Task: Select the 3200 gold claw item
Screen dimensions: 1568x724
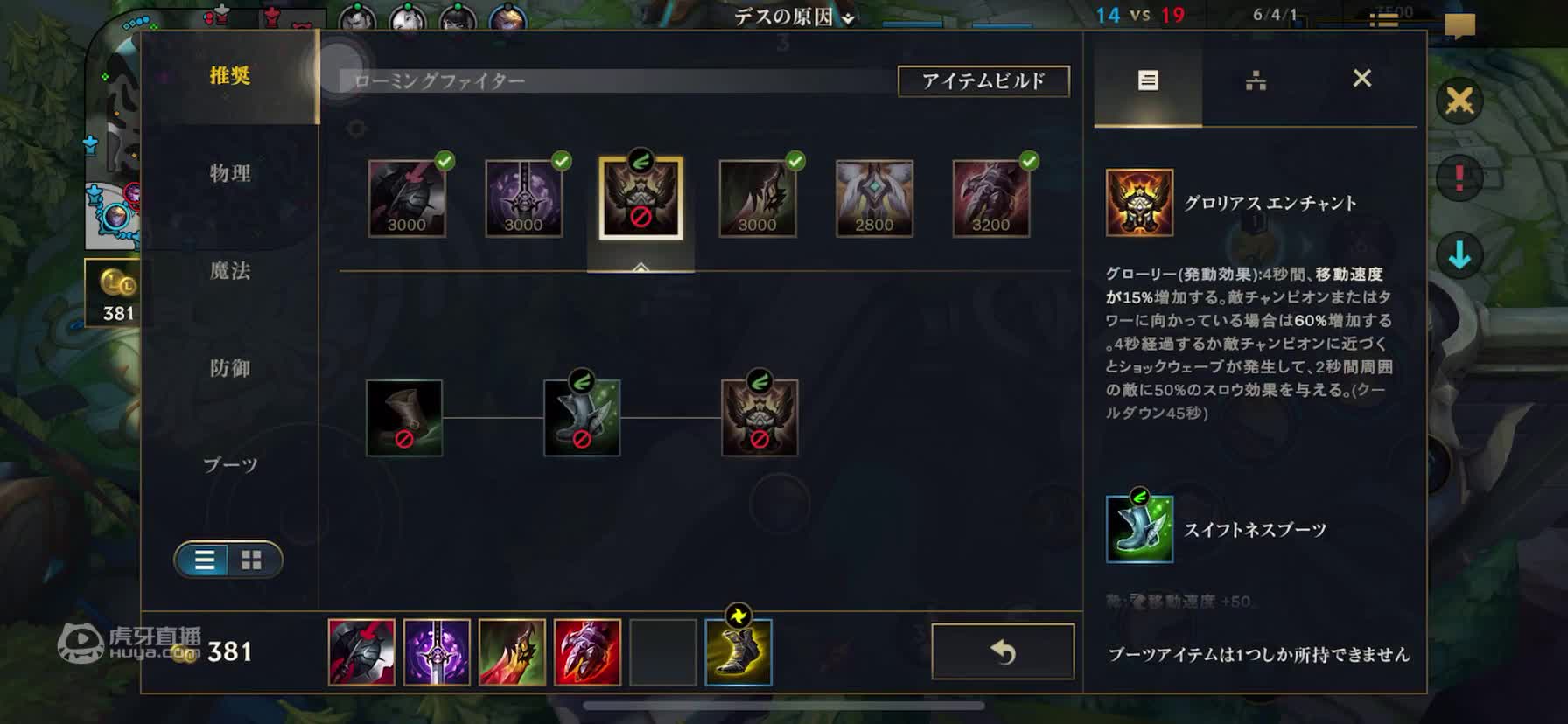Action: tap(991, 198)
